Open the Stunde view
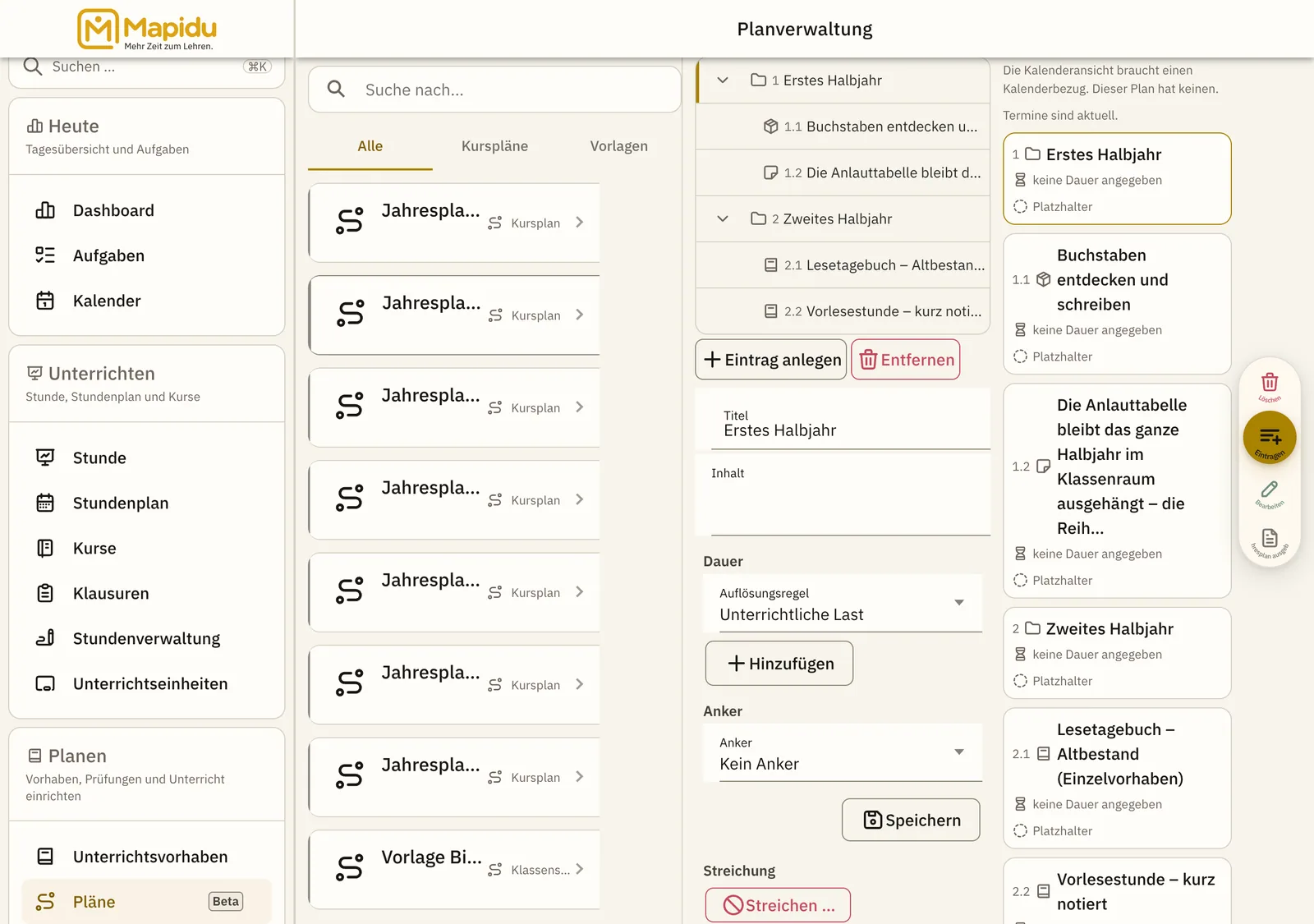 point(147,457)
